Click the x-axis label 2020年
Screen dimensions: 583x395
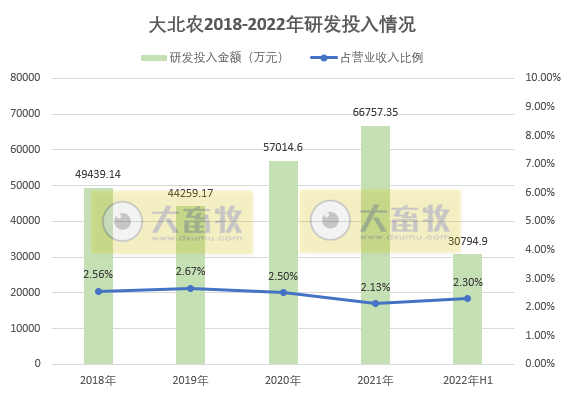283,380
